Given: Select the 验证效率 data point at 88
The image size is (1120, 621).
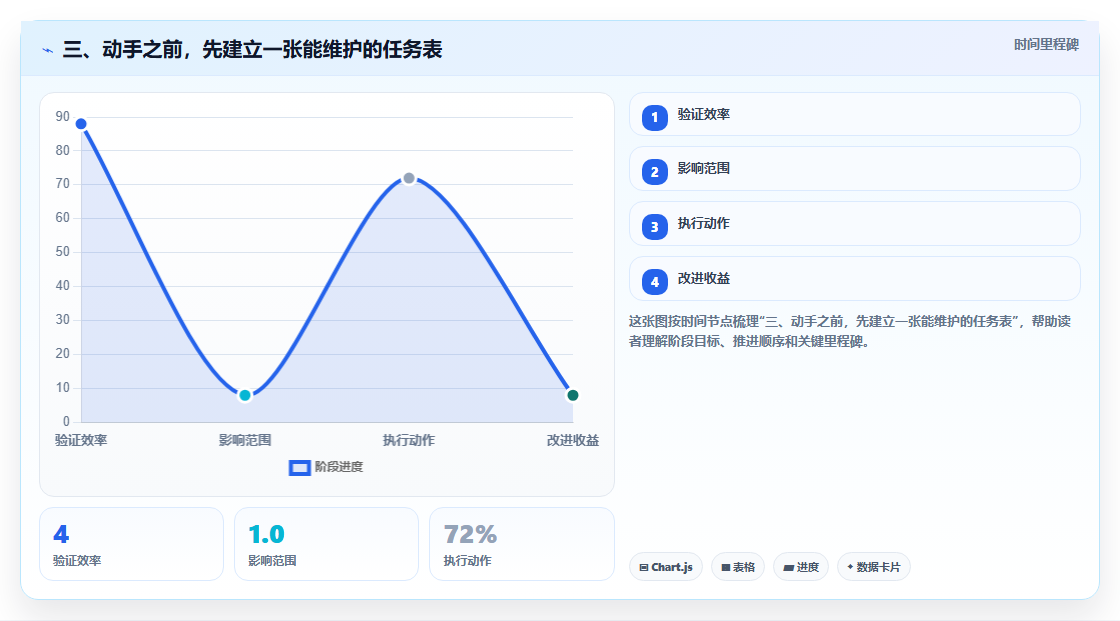Looking at the screenshot, I should coord(81,124).
